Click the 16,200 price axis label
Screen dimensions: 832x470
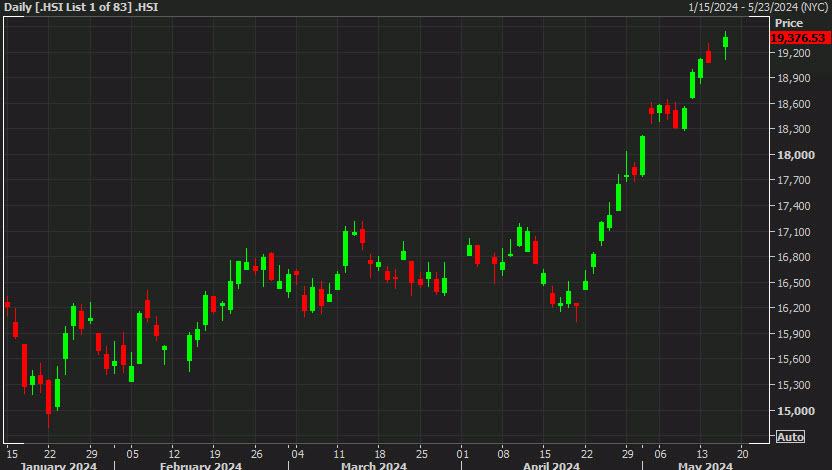[x=794, y=308]
